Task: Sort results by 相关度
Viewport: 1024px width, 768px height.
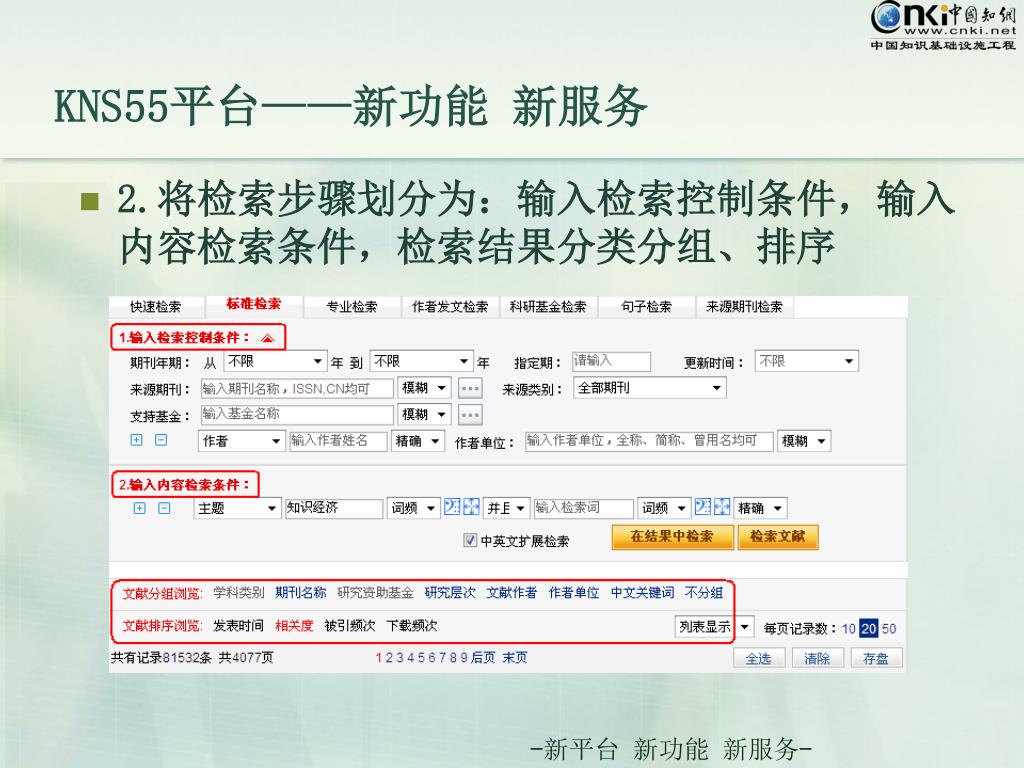Action: (x=294, y=626)
